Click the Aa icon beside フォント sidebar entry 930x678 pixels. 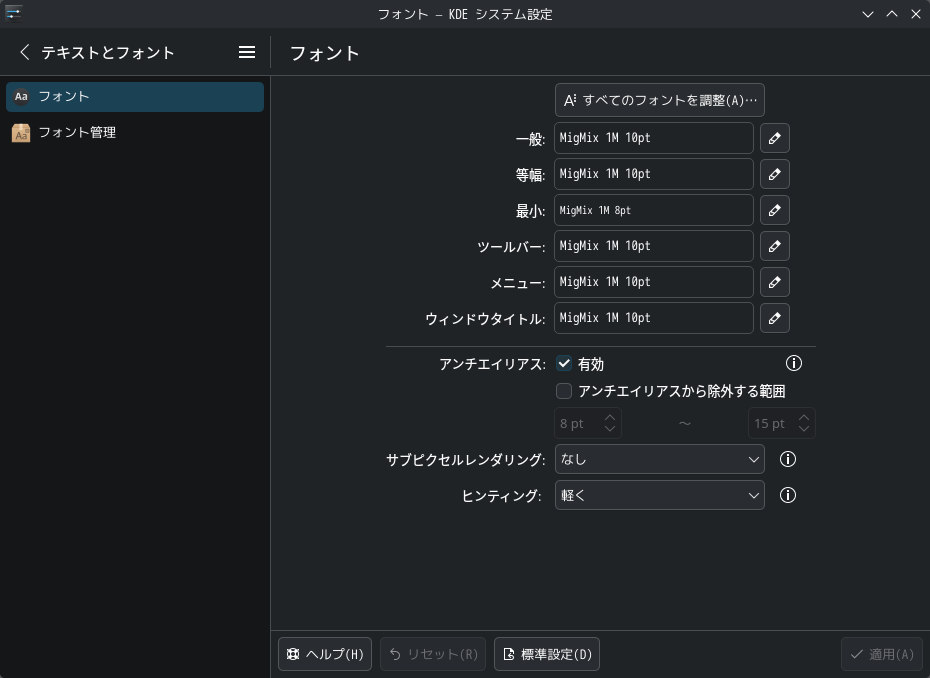point(21,96)
